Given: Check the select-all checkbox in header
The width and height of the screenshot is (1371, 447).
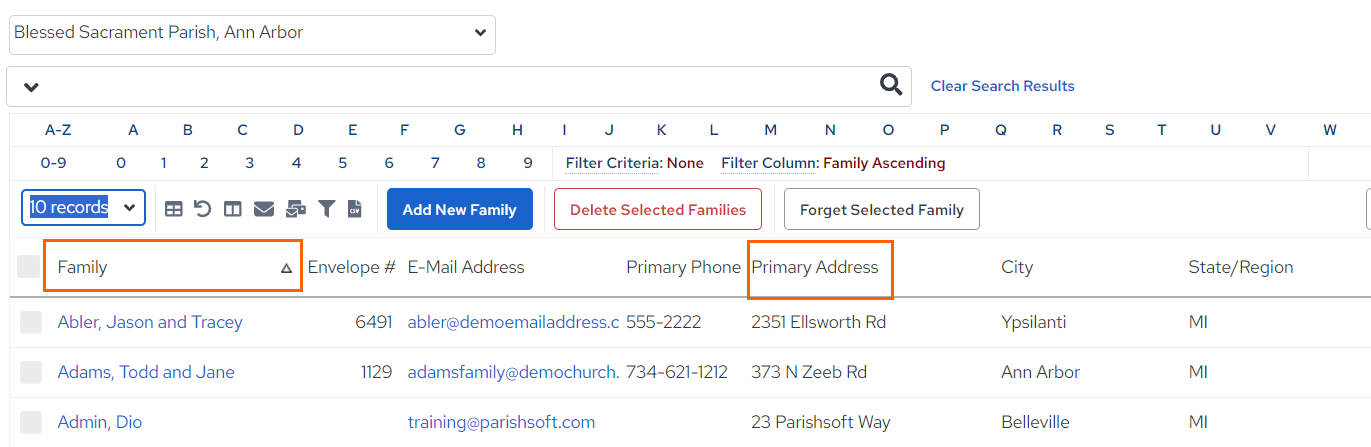Looking at the screenshot, I should pos(29,267).
